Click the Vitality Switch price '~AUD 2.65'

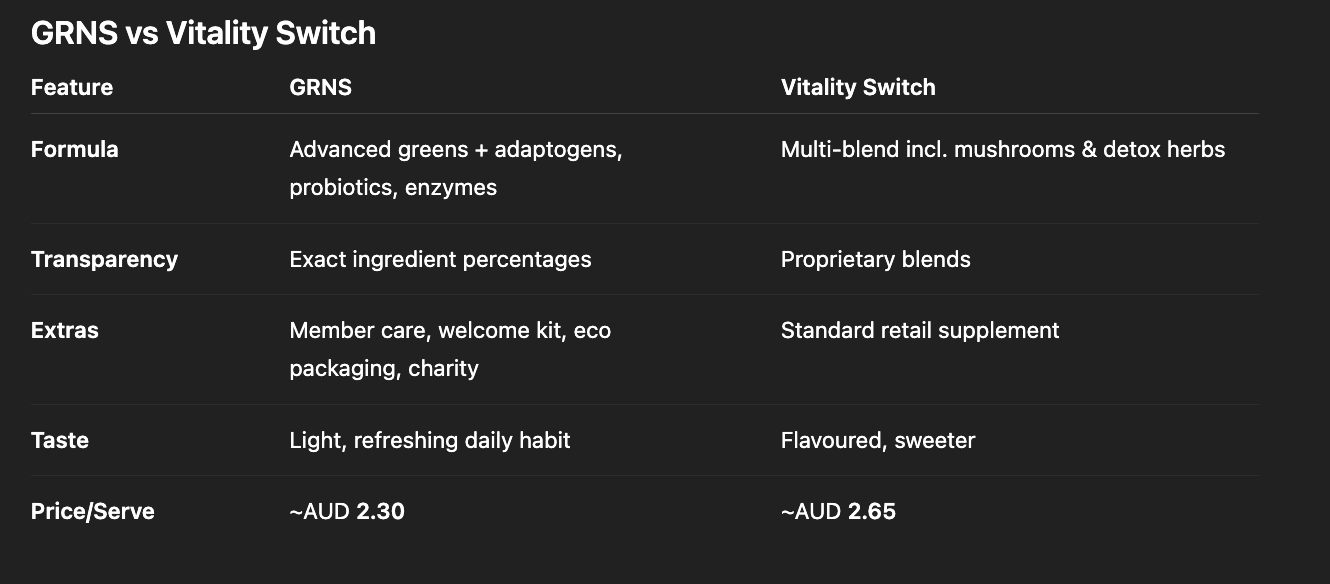click(x=838, y=512)
